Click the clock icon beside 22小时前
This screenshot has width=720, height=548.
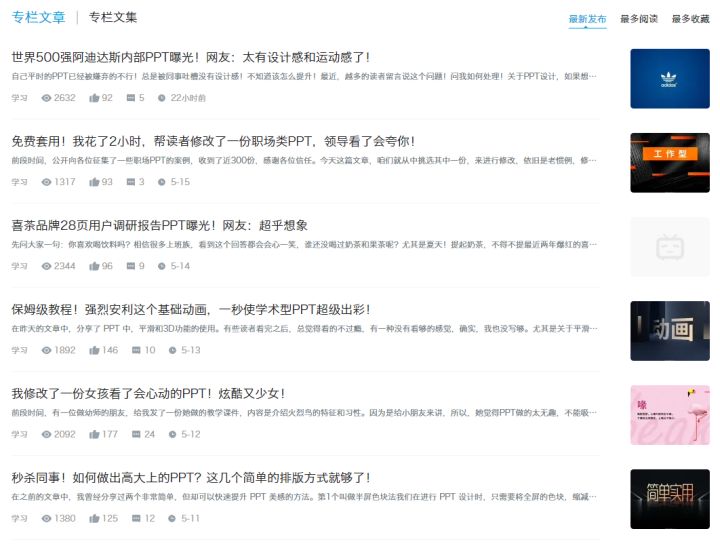pos(162,98)
